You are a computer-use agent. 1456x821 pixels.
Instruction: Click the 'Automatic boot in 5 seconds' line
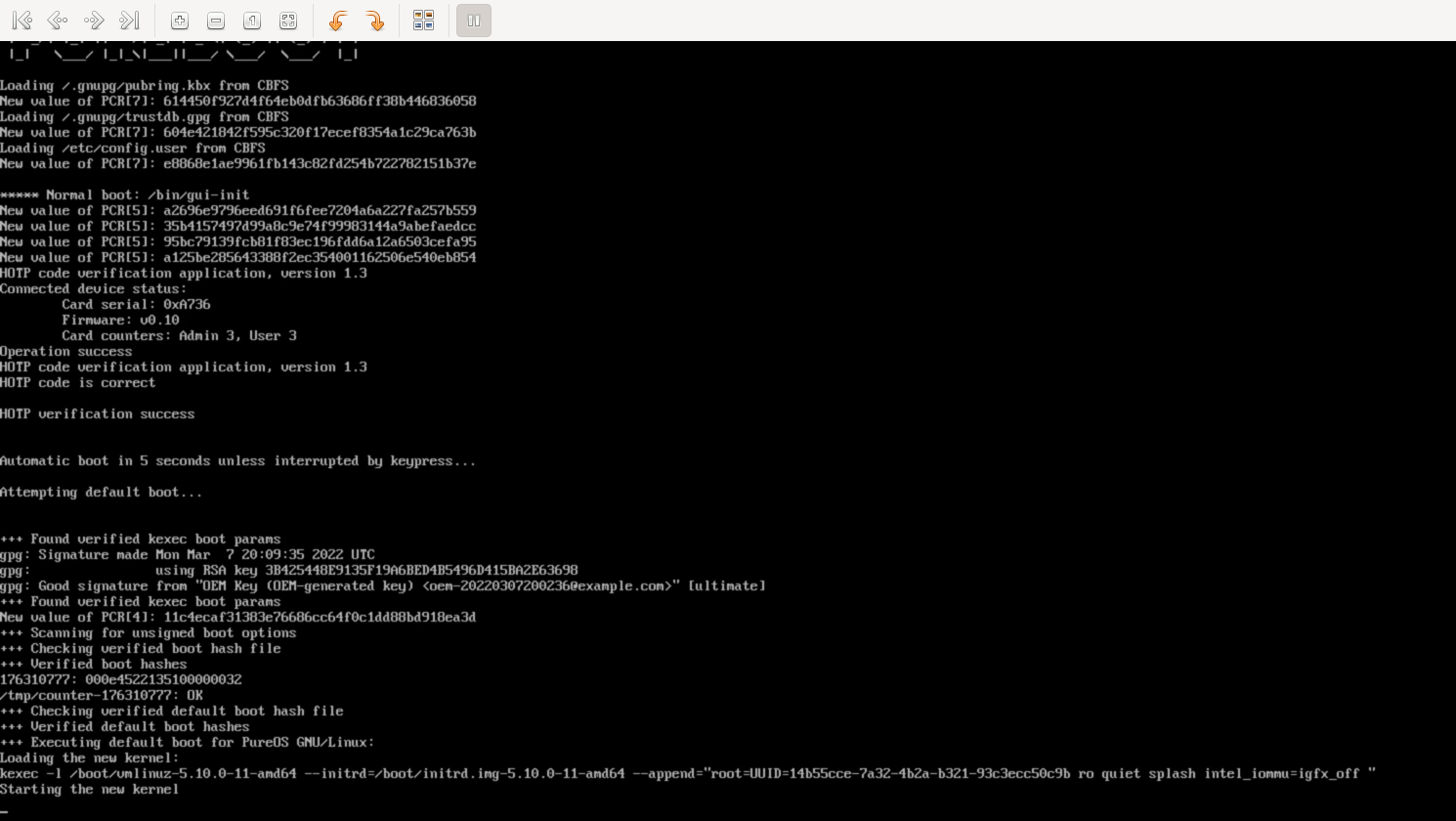[238, 461]
